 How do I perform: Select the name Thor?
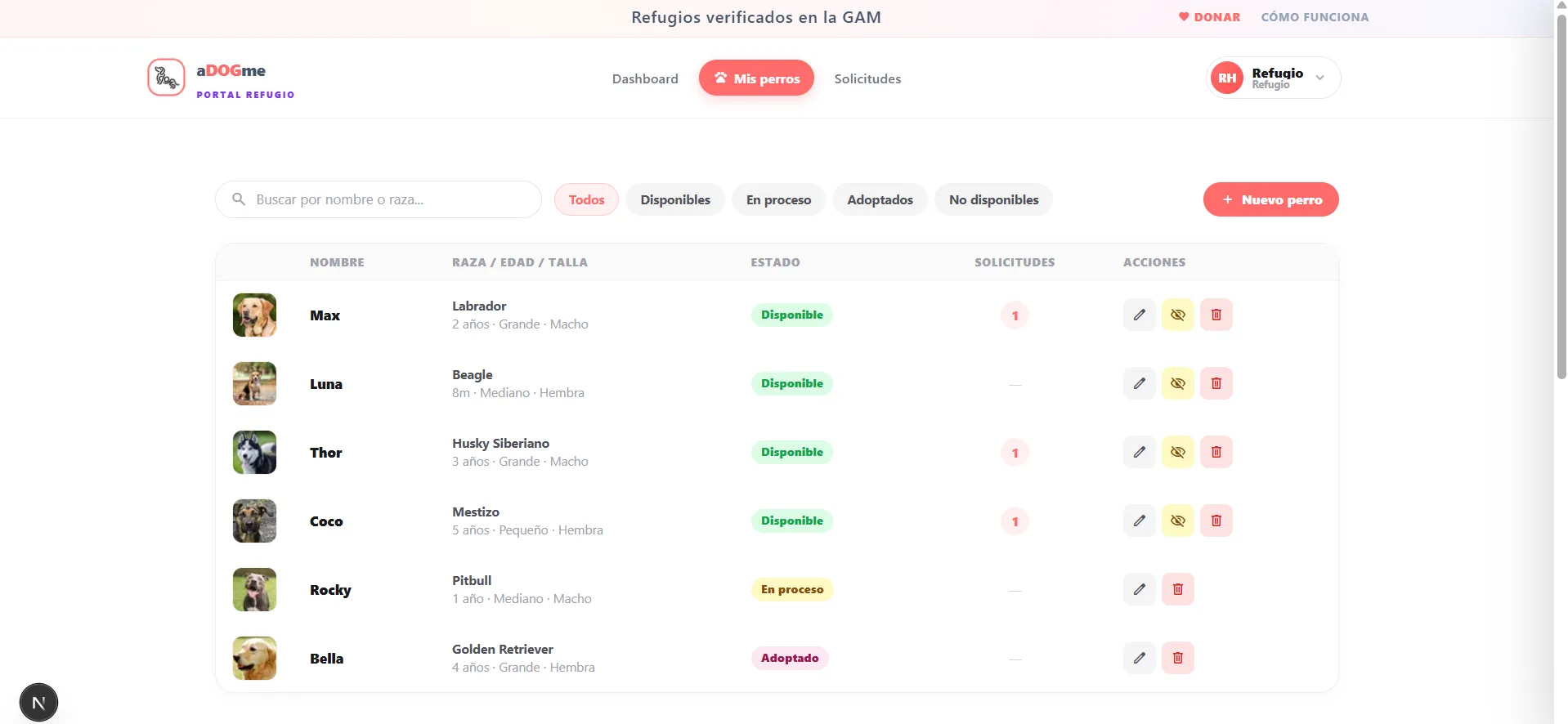click(x=325, y=453)
